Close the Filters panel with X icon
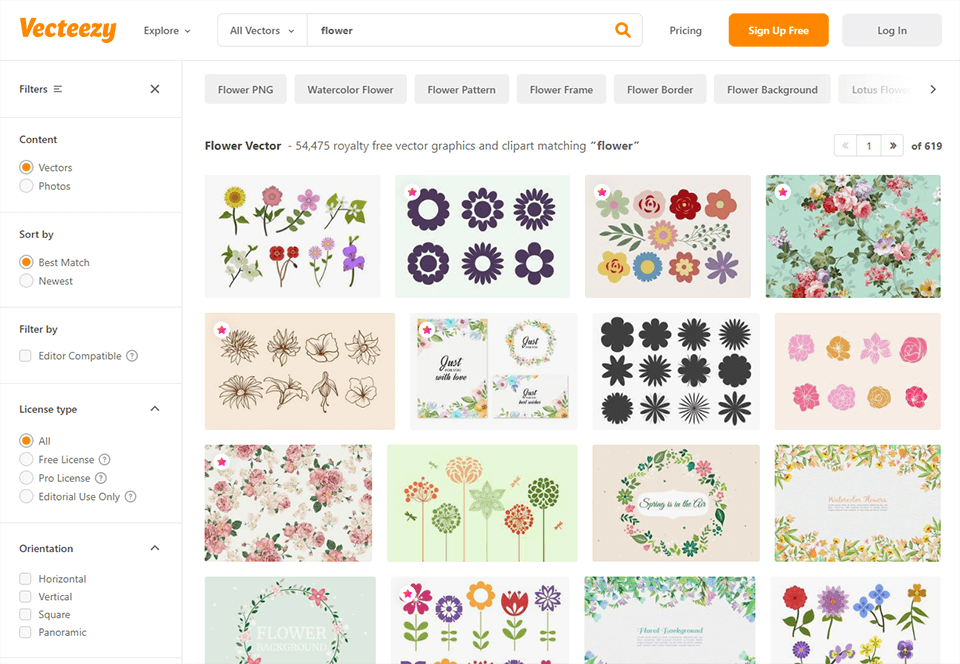Image resolution: width=960 pixels, height=664 pixels. (x=155, y=89)
